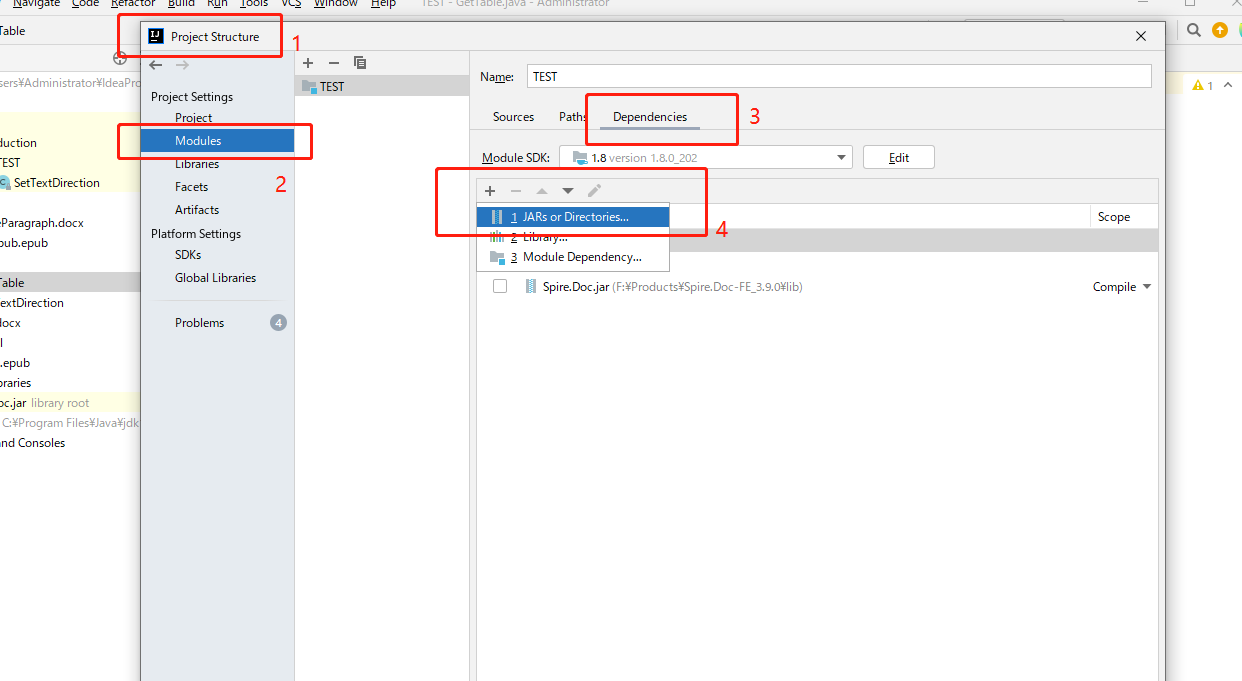The height and width of the screenshot is (681, 1242).
Task: Move dependency down with the down arrow
Action: pos(568,190)
